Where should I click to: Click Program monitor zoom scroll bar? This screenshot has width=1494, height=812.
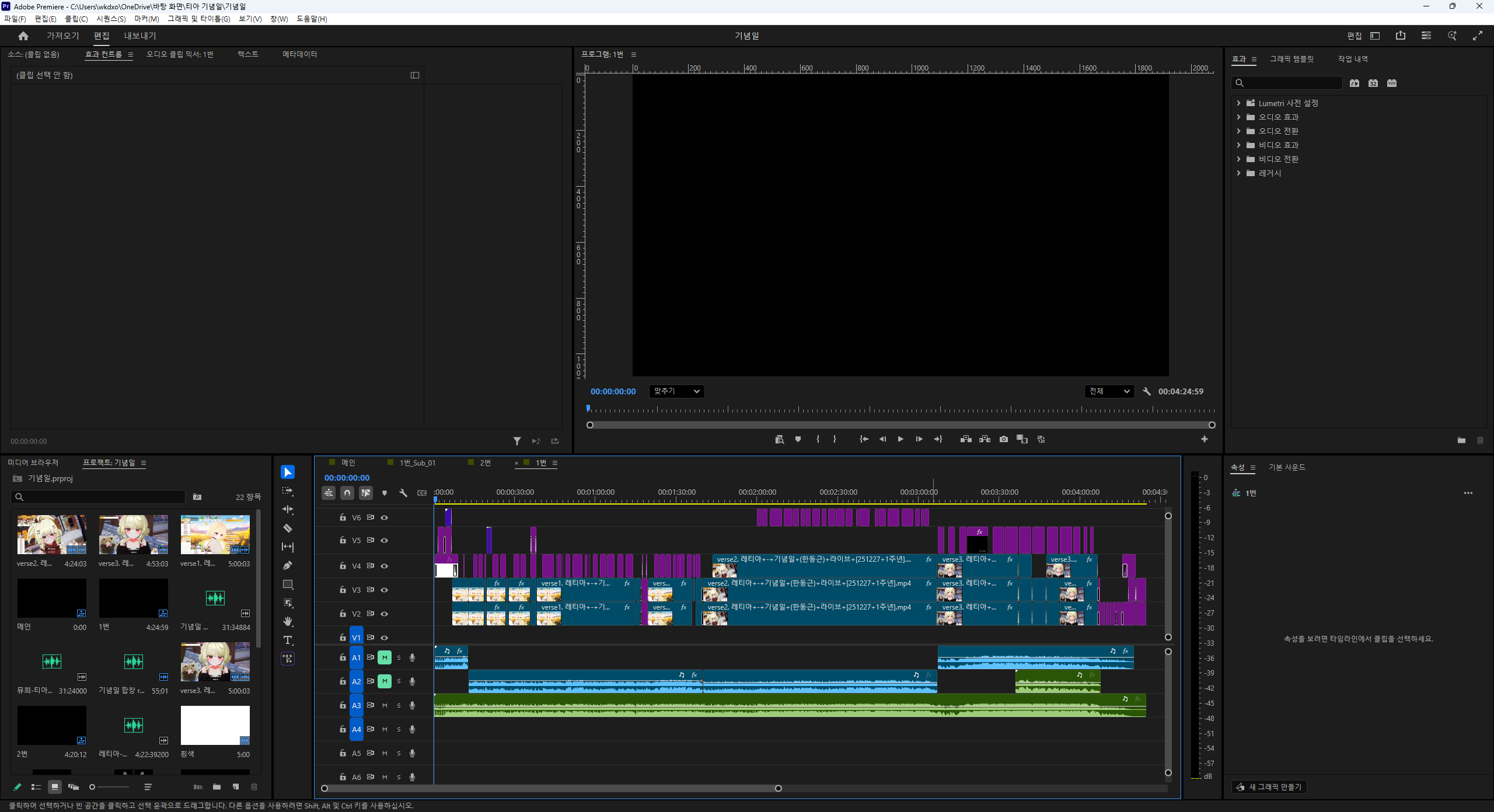(900, 425)
